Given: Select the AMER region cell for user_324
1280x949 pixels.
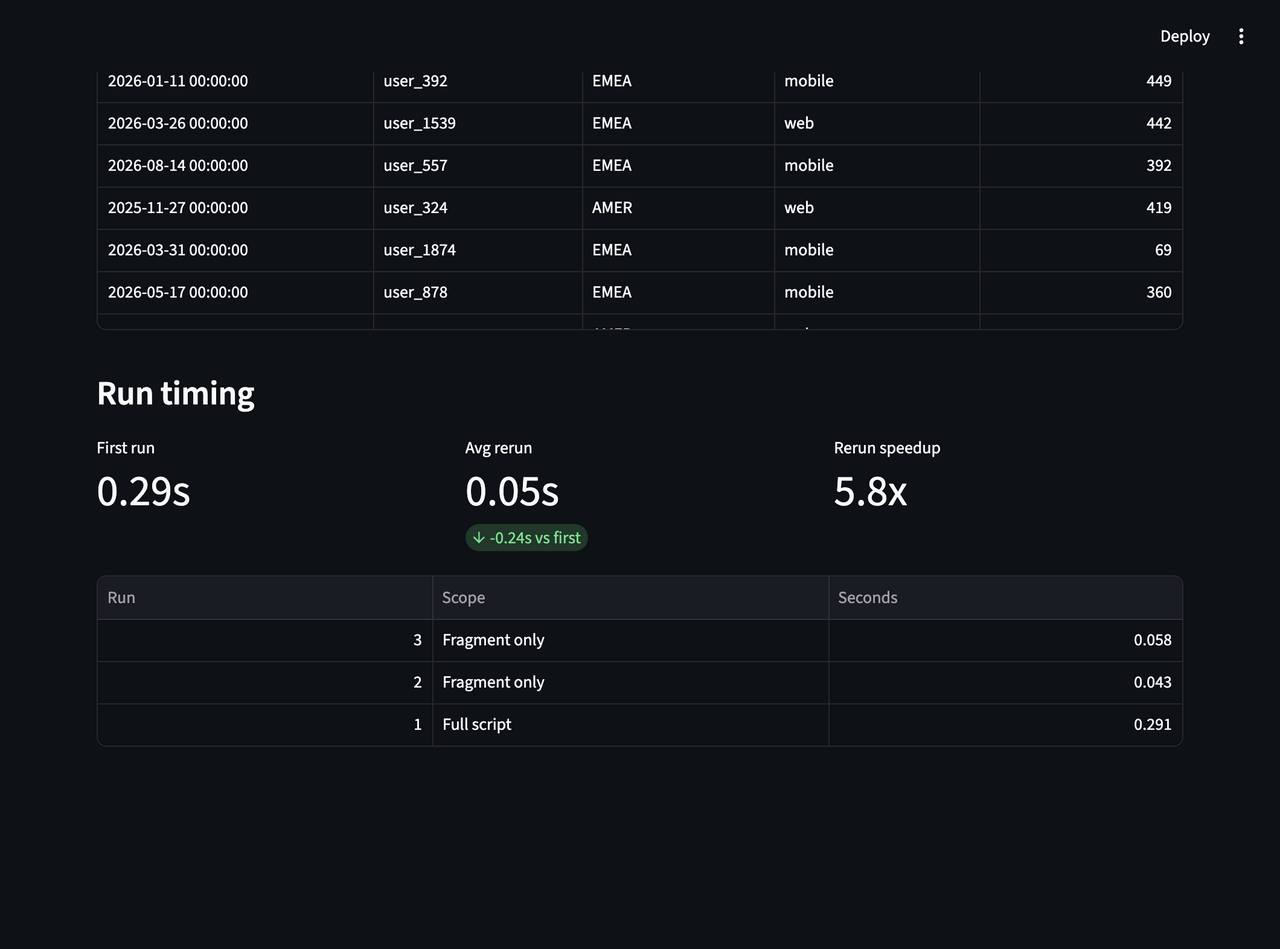Looking at the screenshot, I should 678,208.
